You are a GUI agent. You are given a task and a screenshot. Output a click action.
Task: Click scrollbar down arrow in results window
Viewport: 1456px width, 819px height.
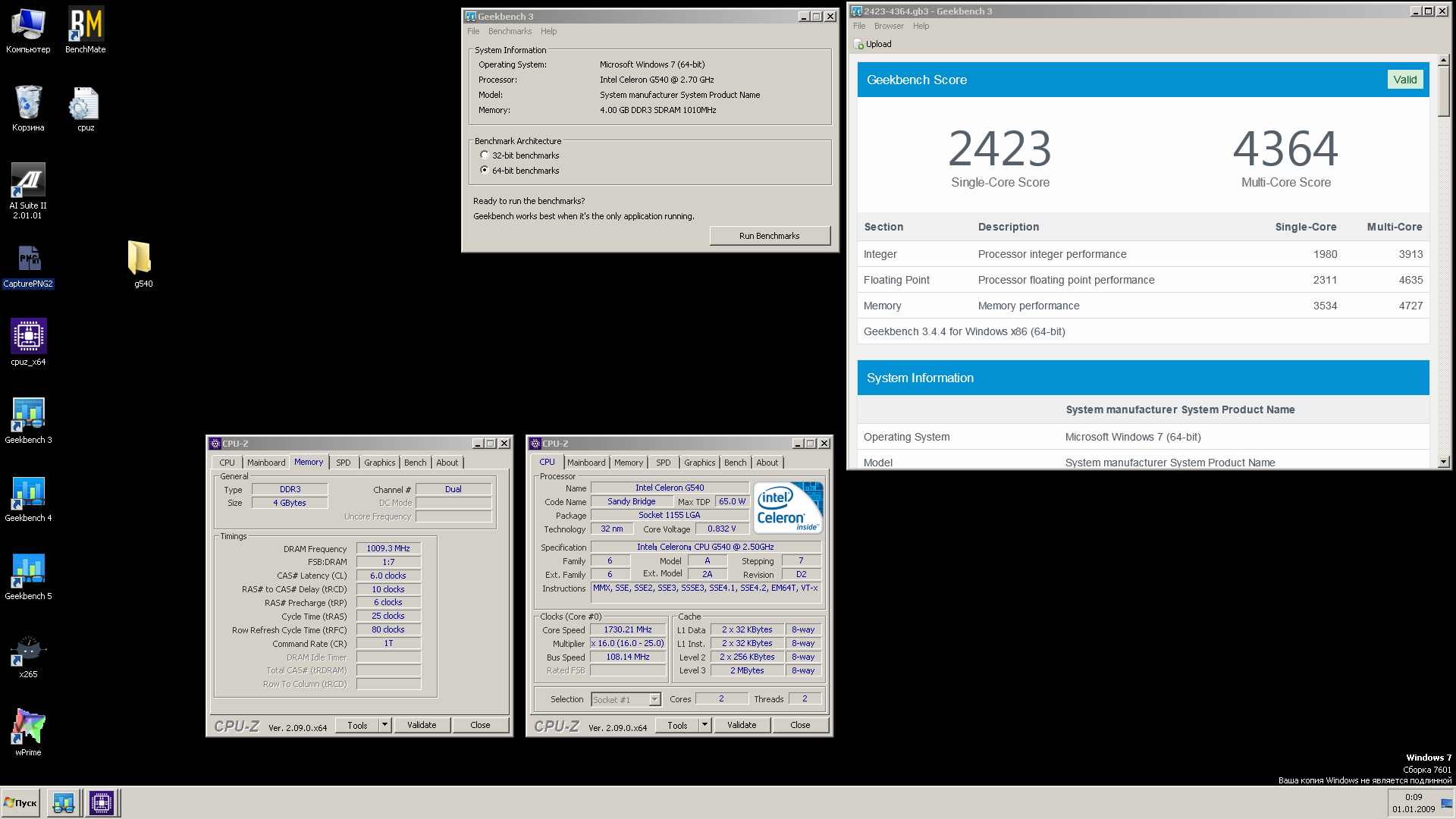click(x=1443, y=462)
